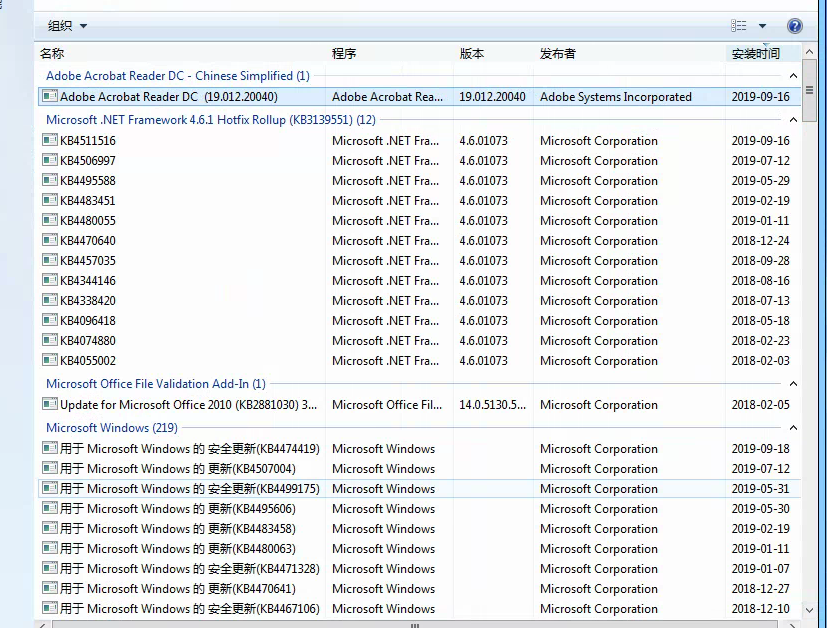827x628 pixels.
Task: Select the KB4470640 update name
Action: coord(88,241)
